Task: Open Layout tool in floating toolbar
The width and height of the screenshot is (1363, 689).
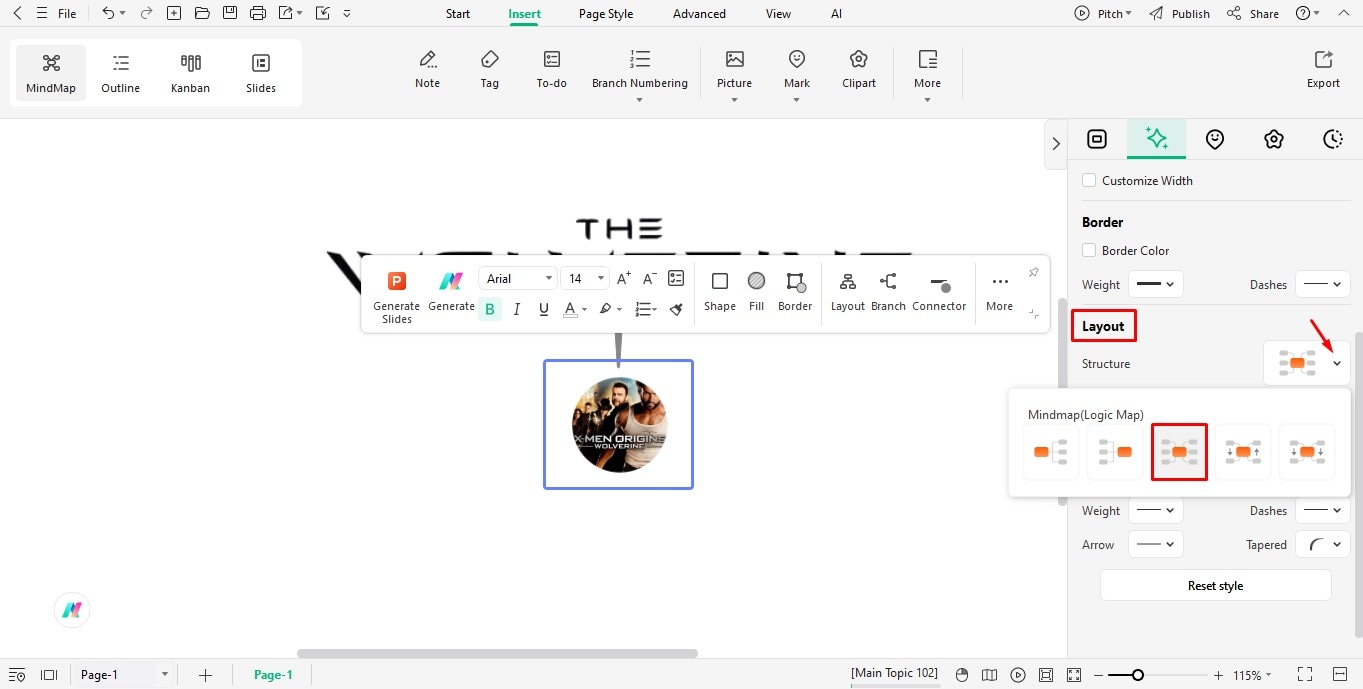Action: pyautogui.click(x=848, y=291)
